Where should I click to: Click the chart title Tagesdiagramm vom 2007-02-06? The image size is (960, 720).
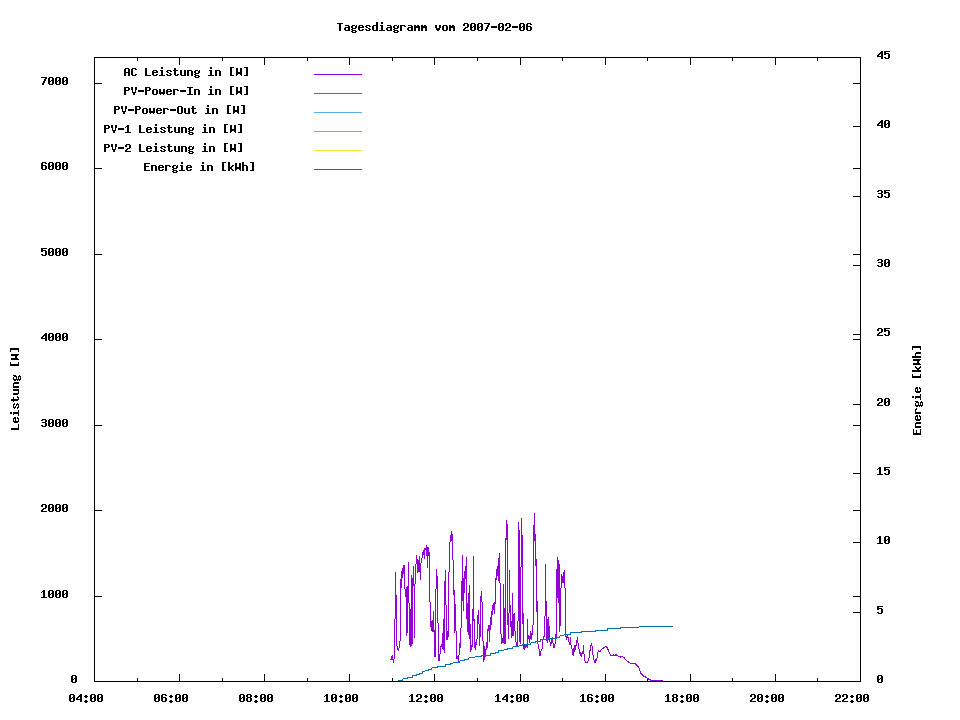(434, 27)
